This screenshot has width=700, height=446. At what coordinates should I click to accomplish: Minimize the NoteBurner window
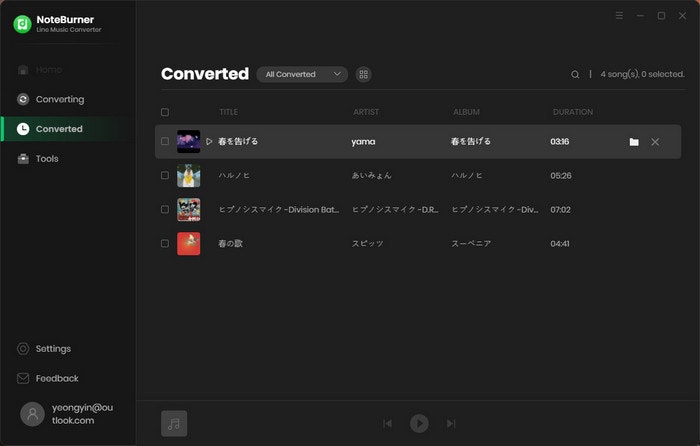click(x=640, y=16)
